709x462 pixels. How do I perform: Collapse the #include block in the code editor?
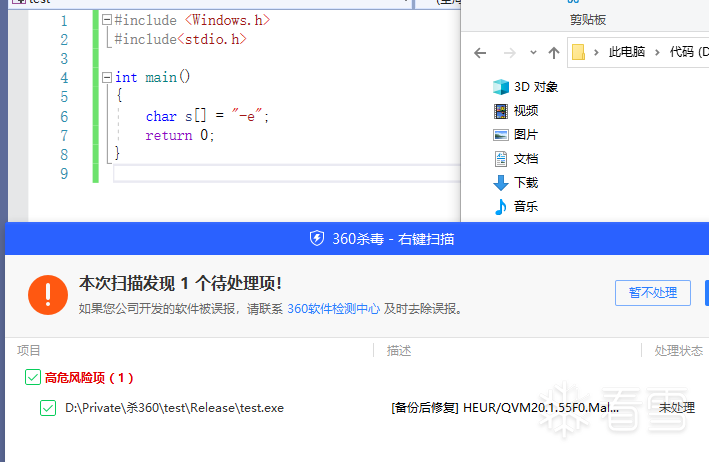tap(107, 19)
